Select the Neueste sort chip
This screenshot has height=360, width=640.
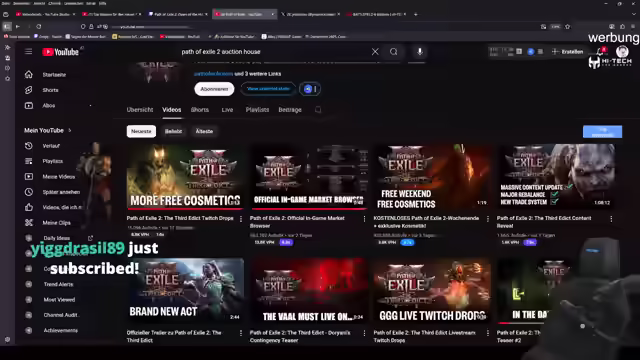[x=141, y=131]
